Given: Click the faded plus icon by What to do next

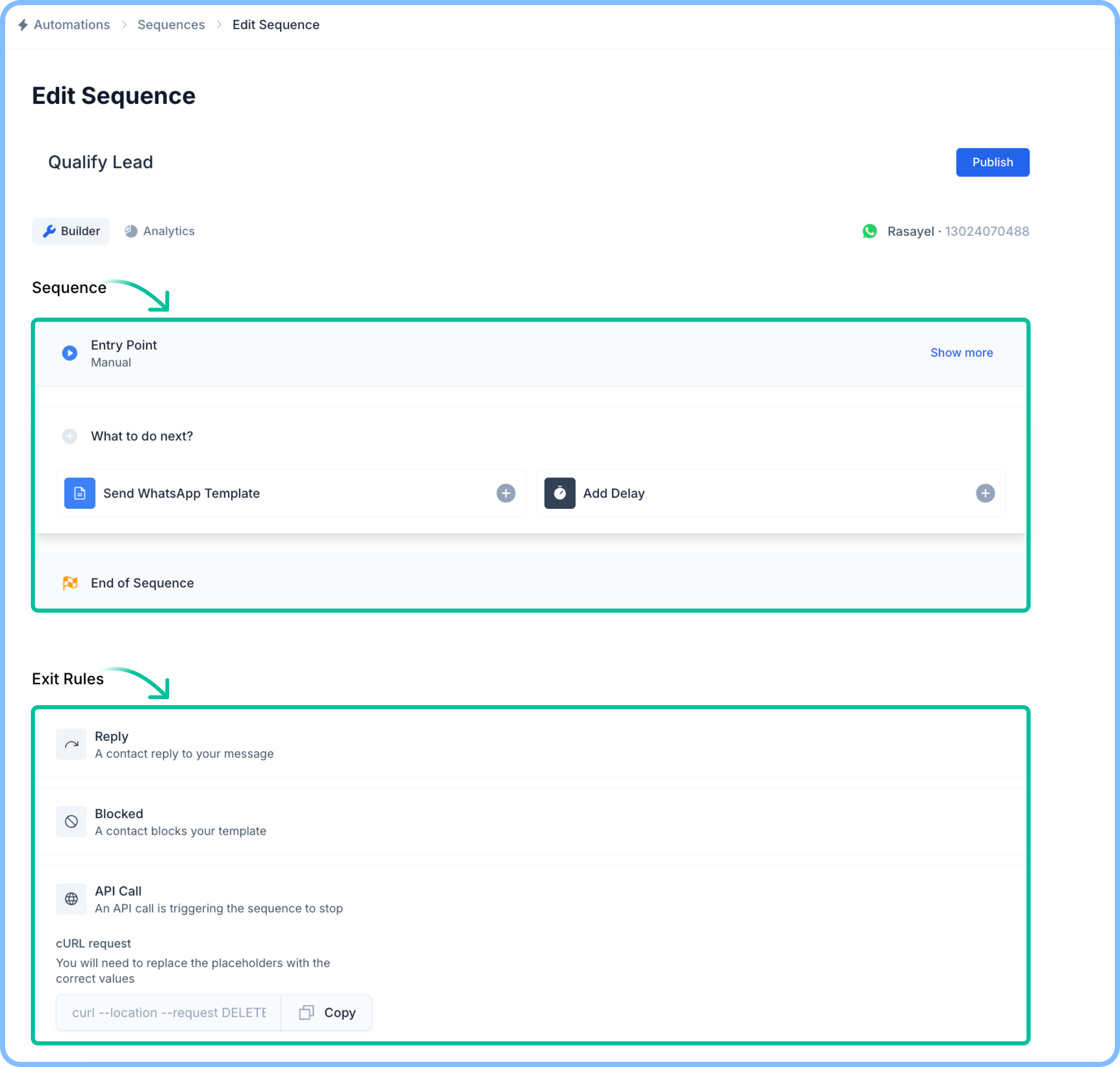Looking at the screenshot, I should click(69, 436).
